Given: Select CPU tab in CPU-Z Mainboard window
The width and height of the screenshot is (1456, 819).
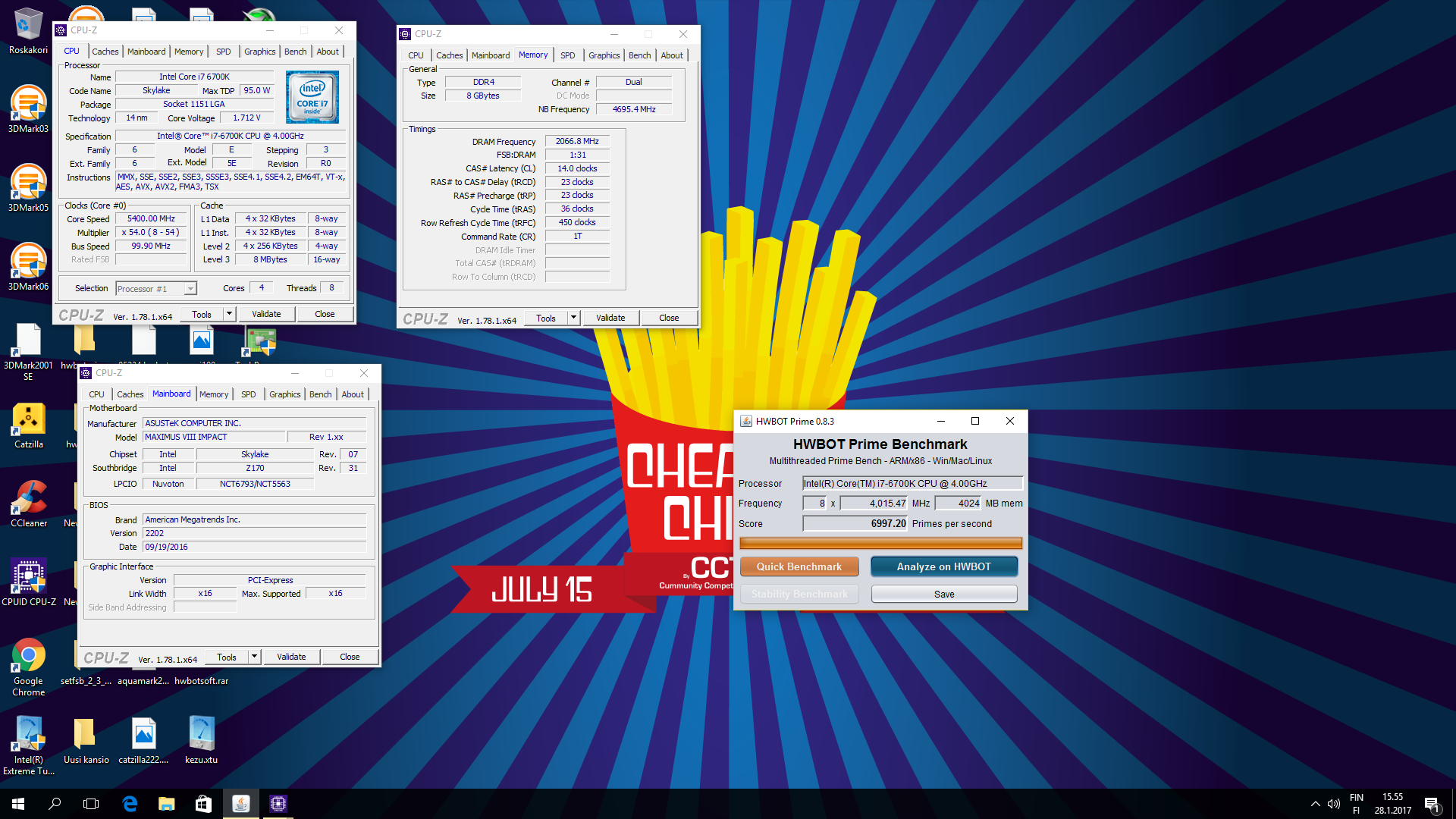Looking at the screenshot, I should pos(96,394).
